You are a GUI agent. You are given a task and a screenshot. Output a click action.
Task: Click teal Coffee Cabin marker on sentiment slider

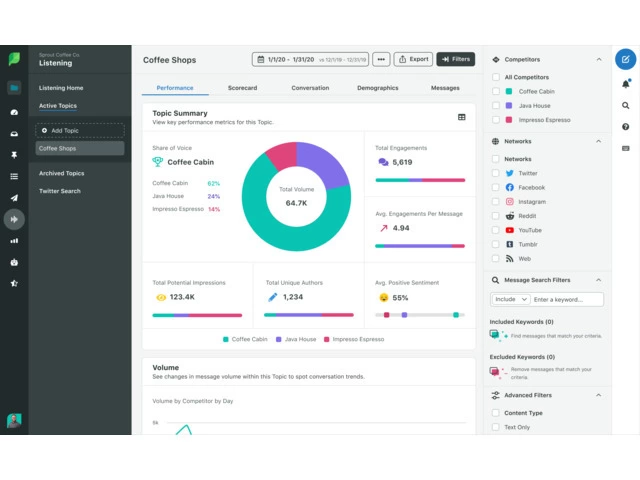point(456,315)
